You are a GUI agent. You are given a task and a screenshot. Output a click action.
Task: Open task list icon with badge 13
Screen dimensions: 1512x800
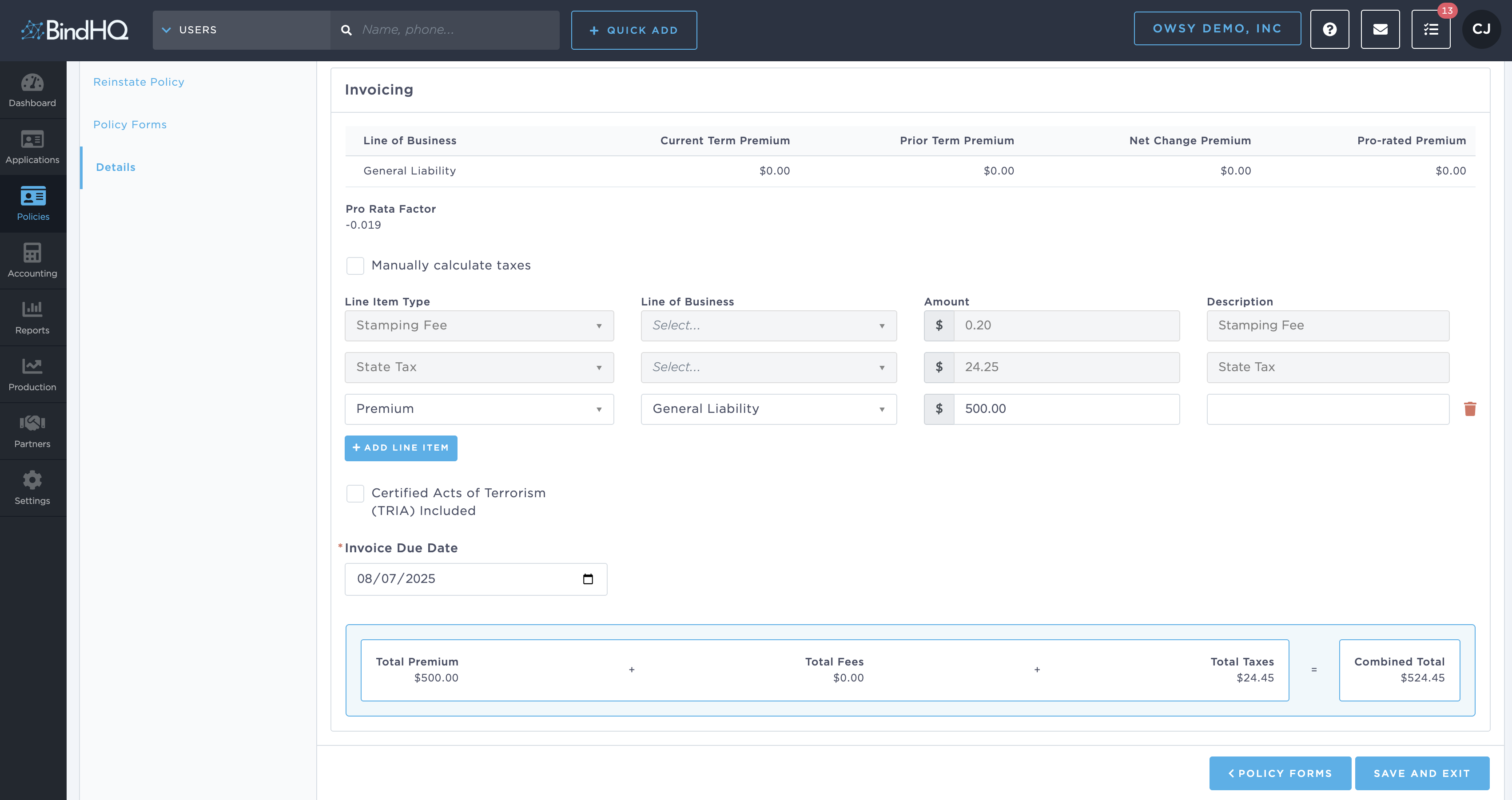point(1430,29)
